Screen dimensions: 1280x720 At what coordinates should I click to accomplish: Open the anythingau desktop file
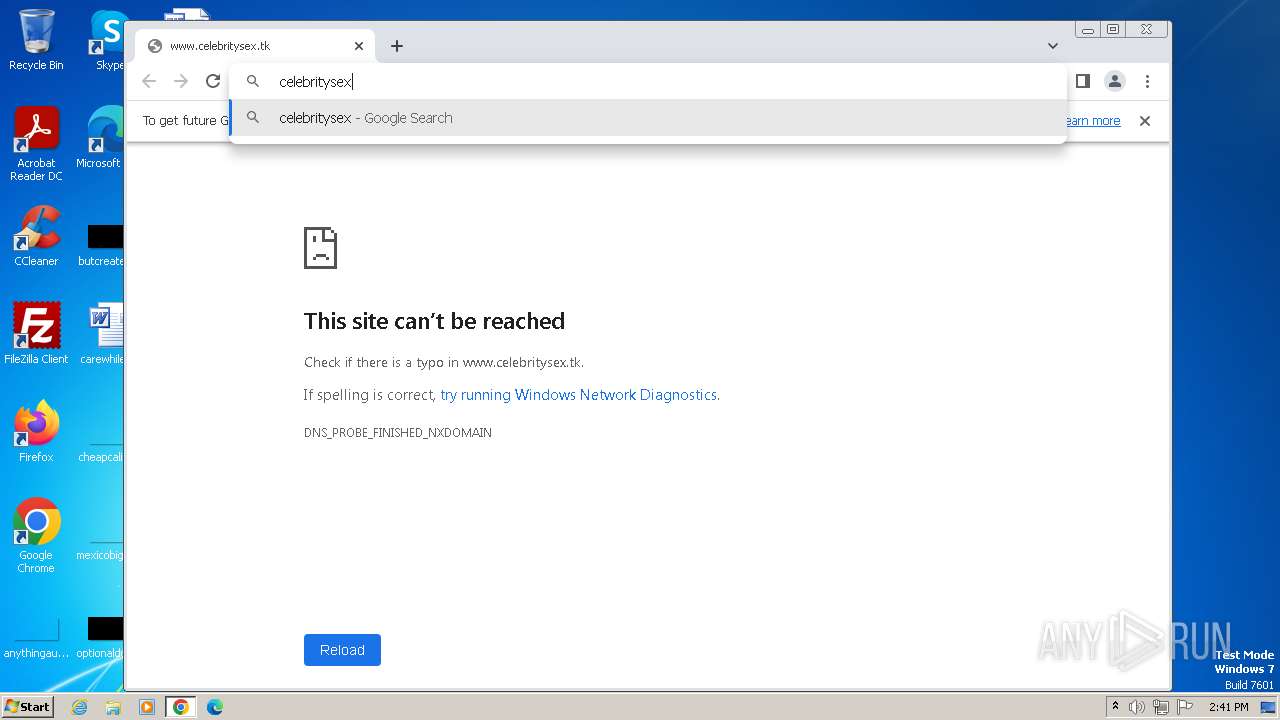tap(36, 640)
